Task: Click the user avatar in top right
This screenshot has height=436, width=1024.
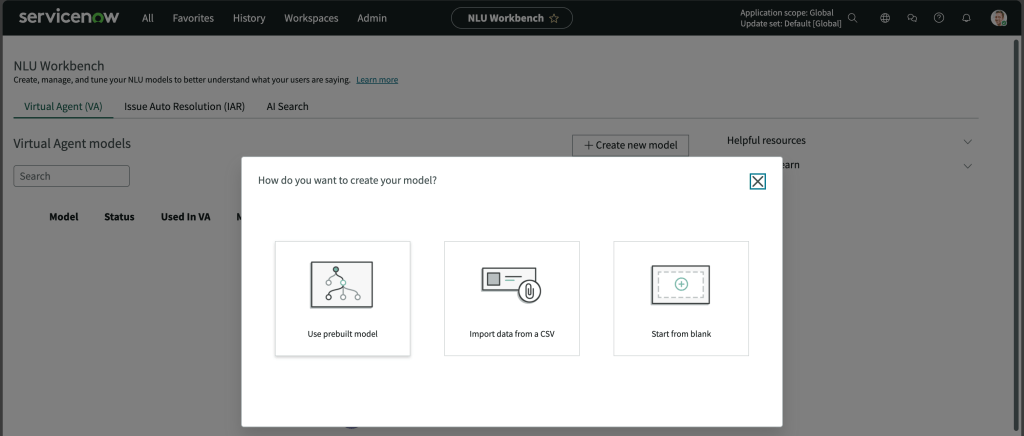Action: (x=998, y=18)
